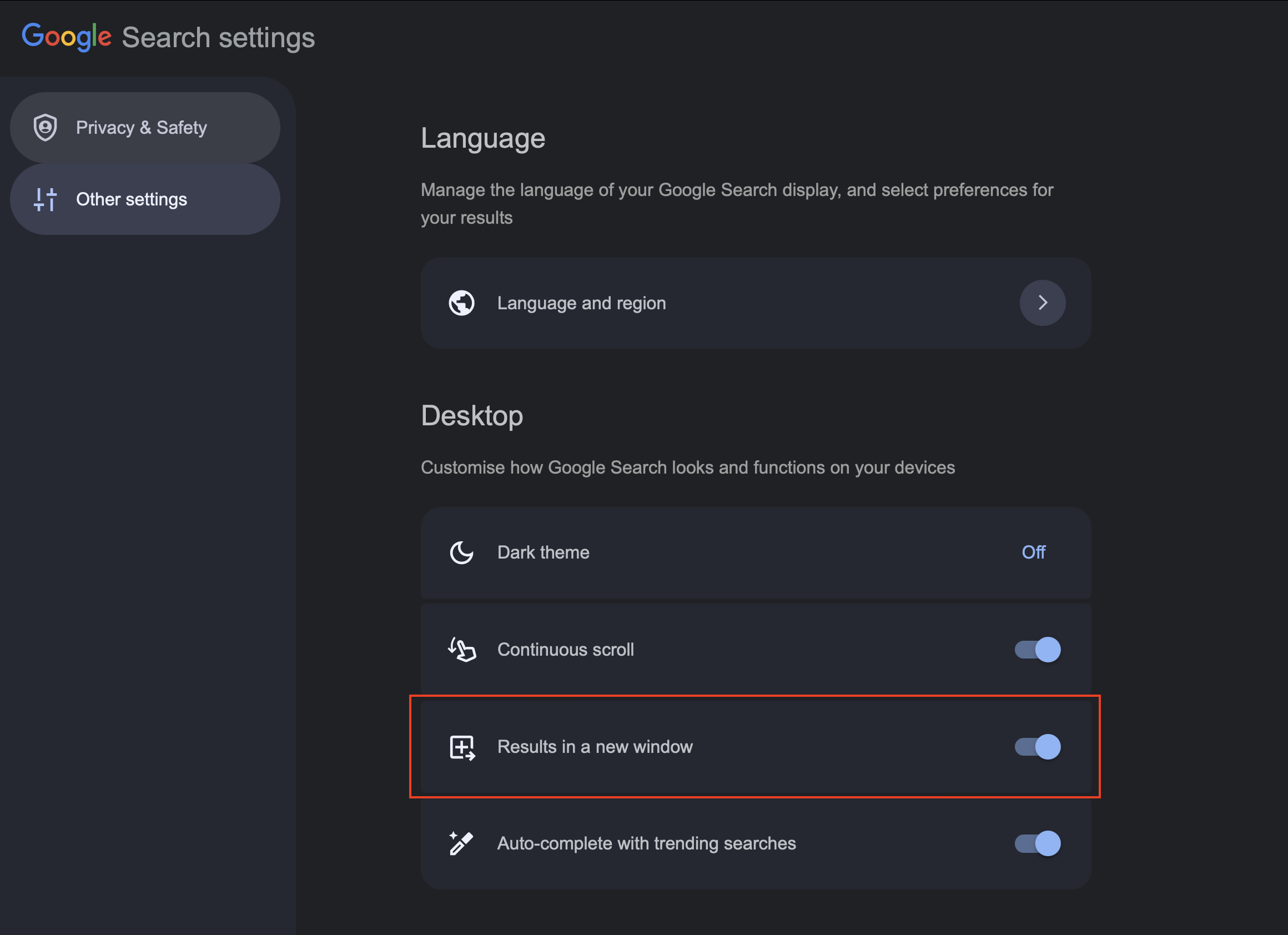The image size is (1288, 935).
Task: Toggle Auto-complete with trending searches switch
Action: [1037, 843]
